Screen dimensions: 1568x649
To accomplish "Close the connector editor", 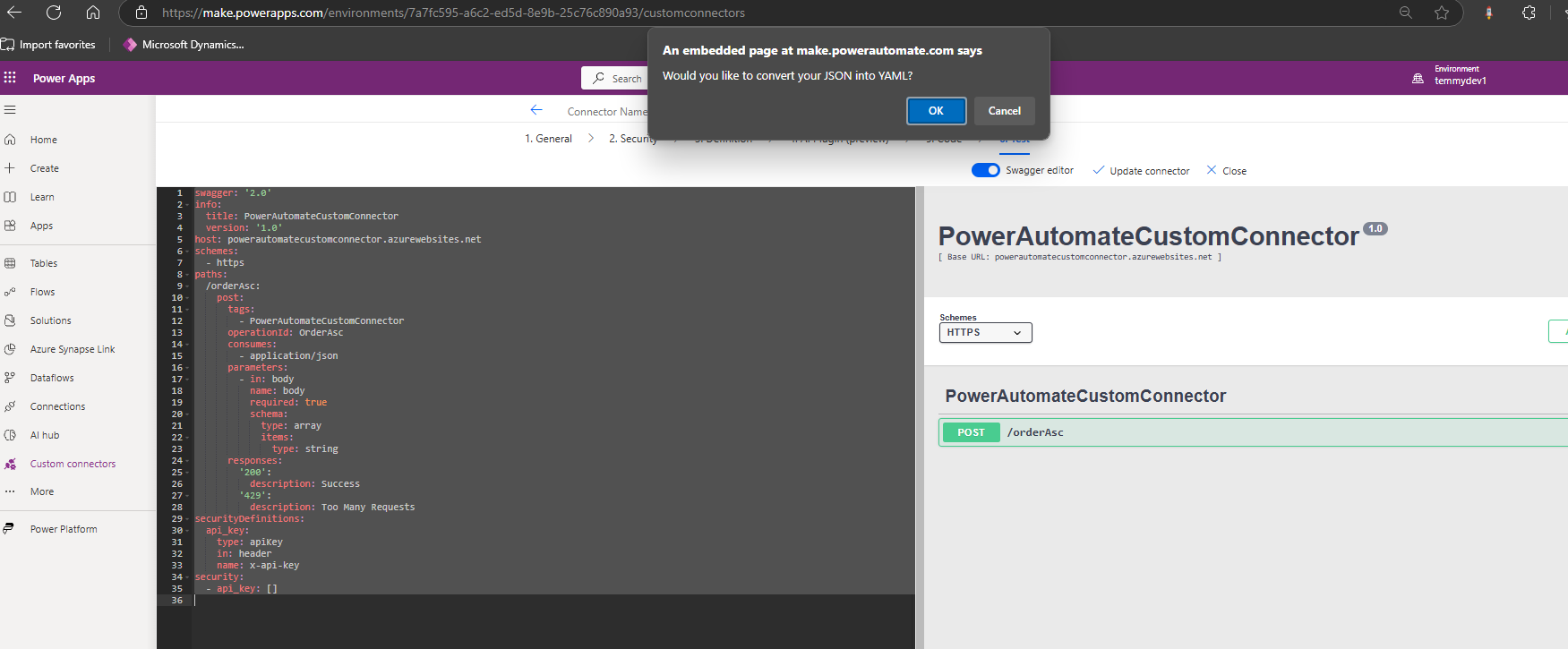I will point(1226,170).
